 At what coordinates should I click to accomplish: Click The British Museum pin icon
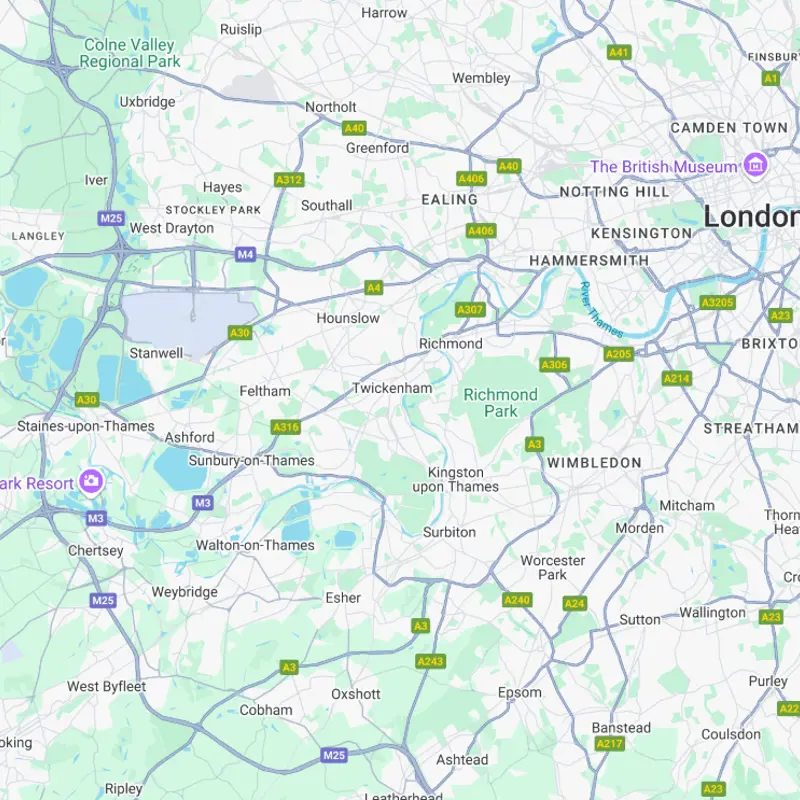click(756, 165)
